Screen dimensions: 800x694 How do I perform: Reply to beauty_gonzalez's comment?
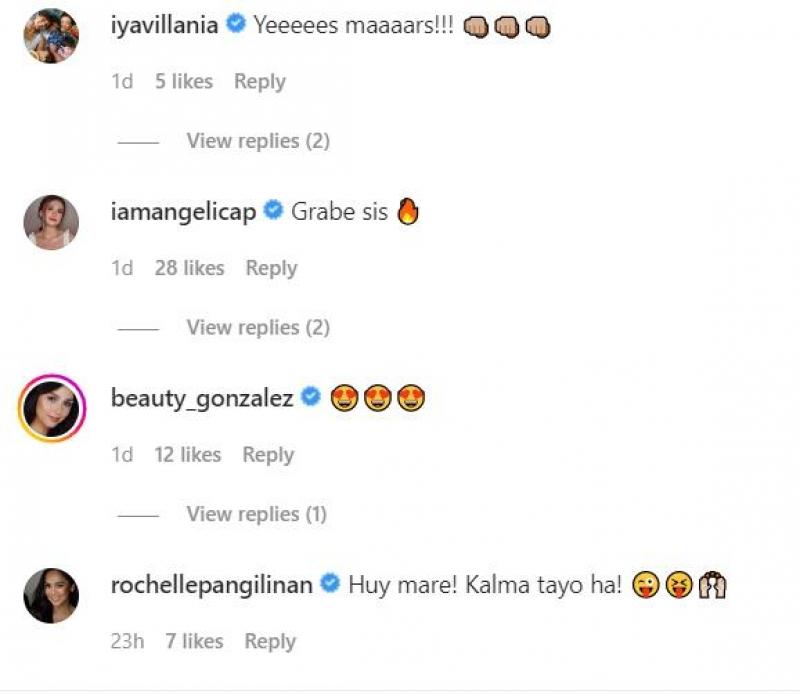click(x=268, y=455)
